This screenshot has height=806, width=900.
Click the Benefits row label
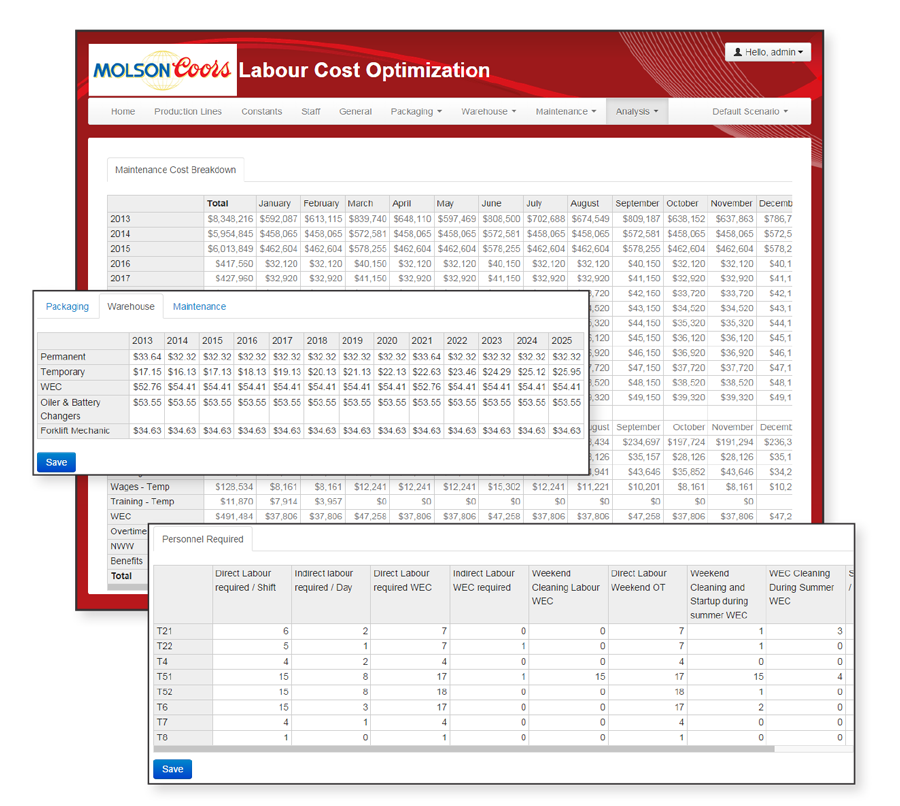pyautogui.click(x=127, y=561)
